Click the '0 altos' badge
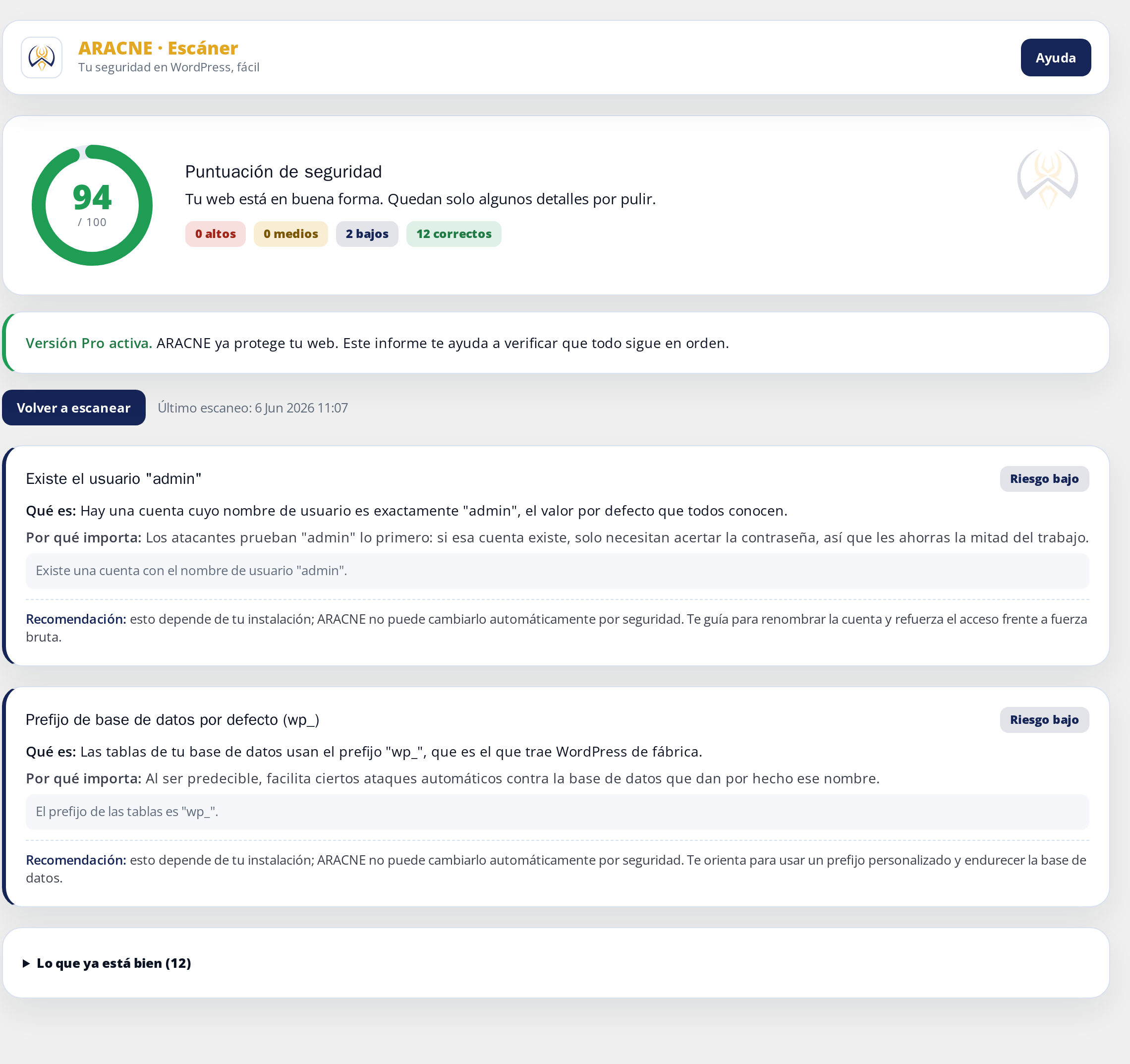The height and width of the screenshot is (1064, 1130). click(216, 234)
